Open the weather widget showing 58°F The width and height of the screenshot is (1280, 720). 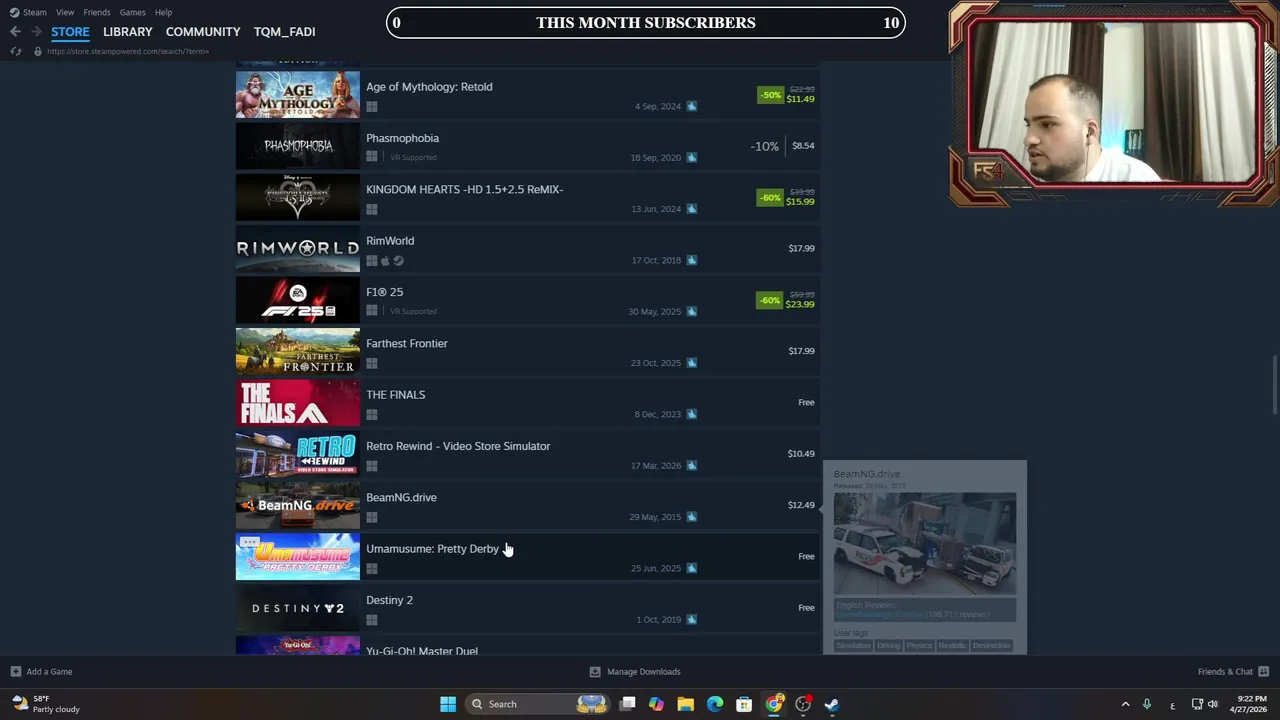click(45, 704)
